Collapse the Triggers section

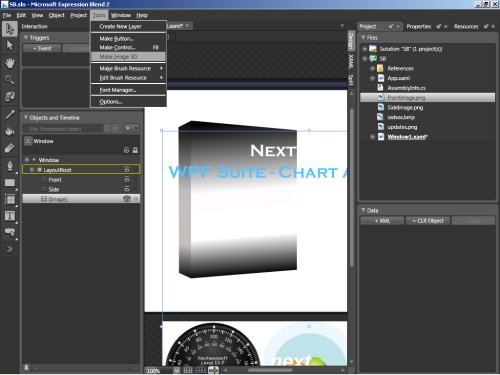tap(26, 38)
